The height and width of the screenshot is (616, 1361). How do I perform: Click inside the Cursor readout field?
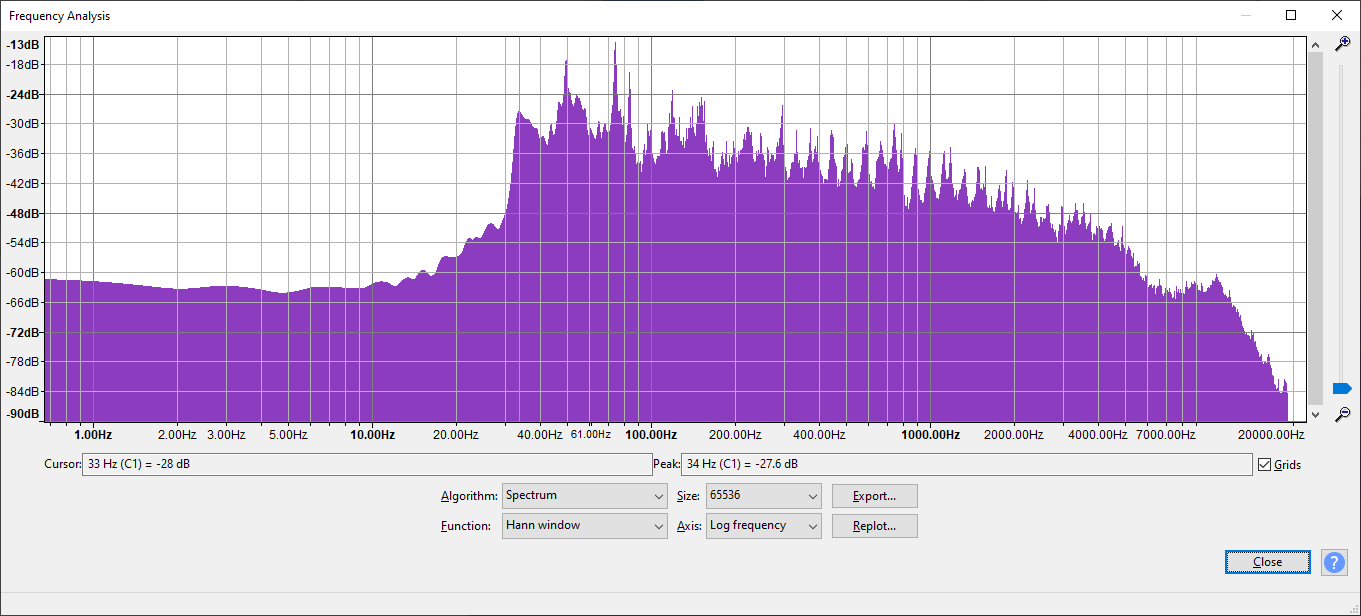pos(366,464)
